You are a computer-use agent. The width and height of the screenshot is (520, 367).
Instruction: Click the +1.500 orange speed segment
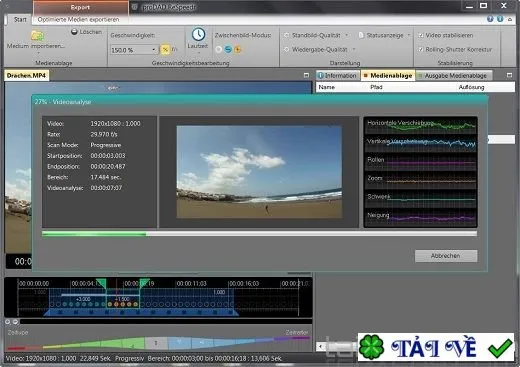[x=122, y=299]
